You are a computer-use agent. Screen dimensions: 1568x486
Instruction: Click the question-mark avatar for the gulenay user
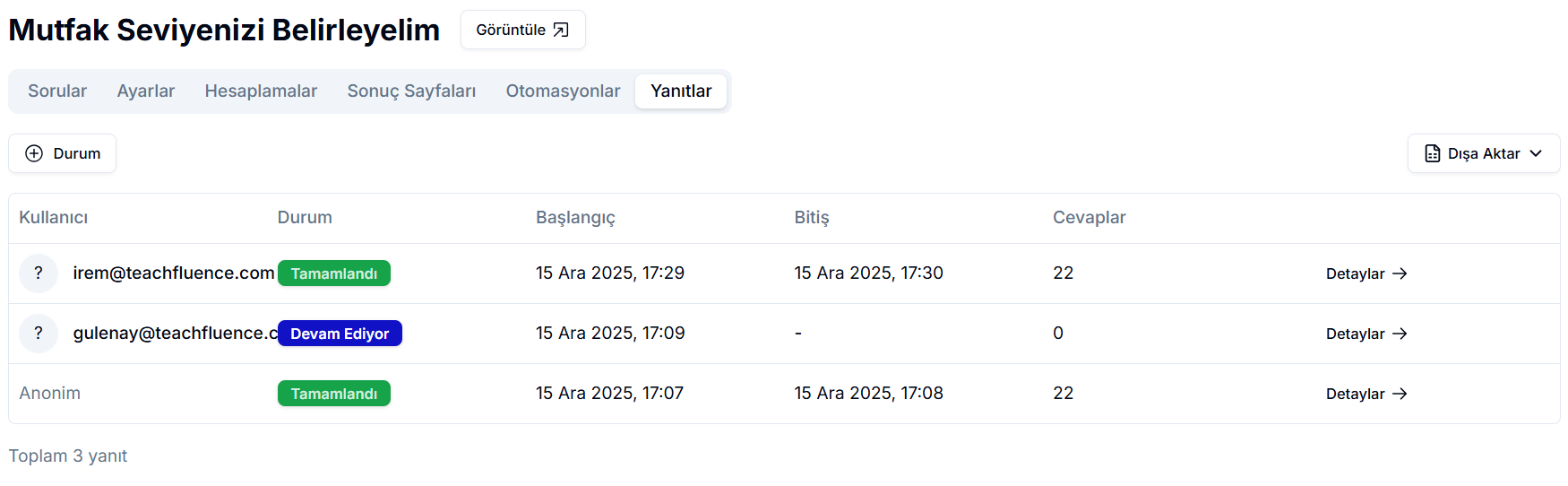click(39, 334)
